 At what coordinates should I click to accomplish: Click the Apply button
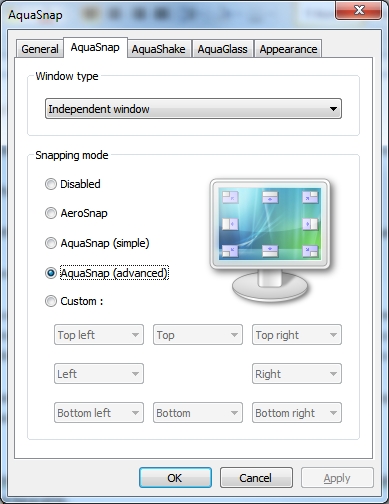click(x=337, y=478)
